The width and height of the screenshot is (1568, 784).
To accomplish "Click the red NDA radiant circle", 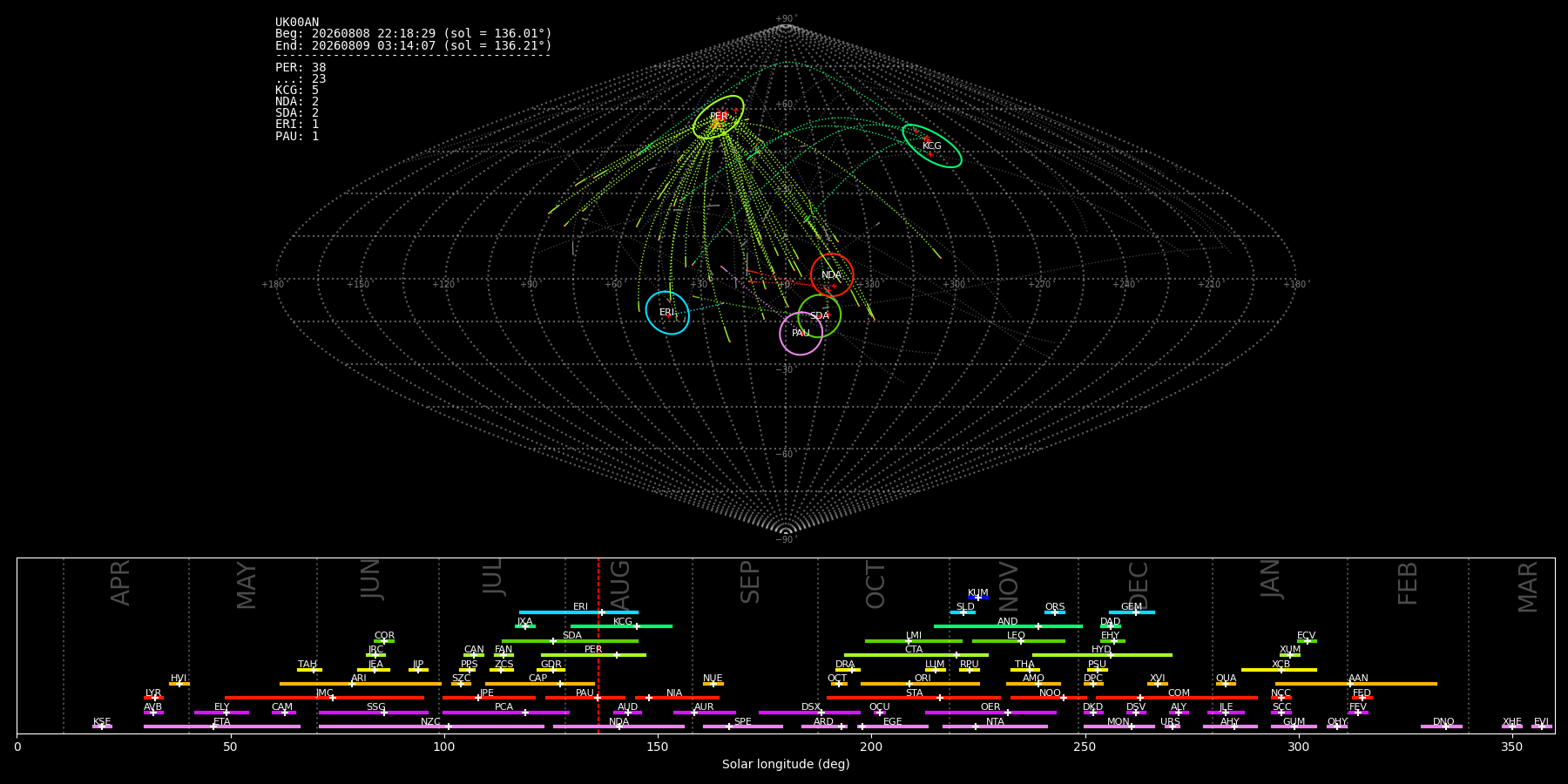I will pos(832,275).
